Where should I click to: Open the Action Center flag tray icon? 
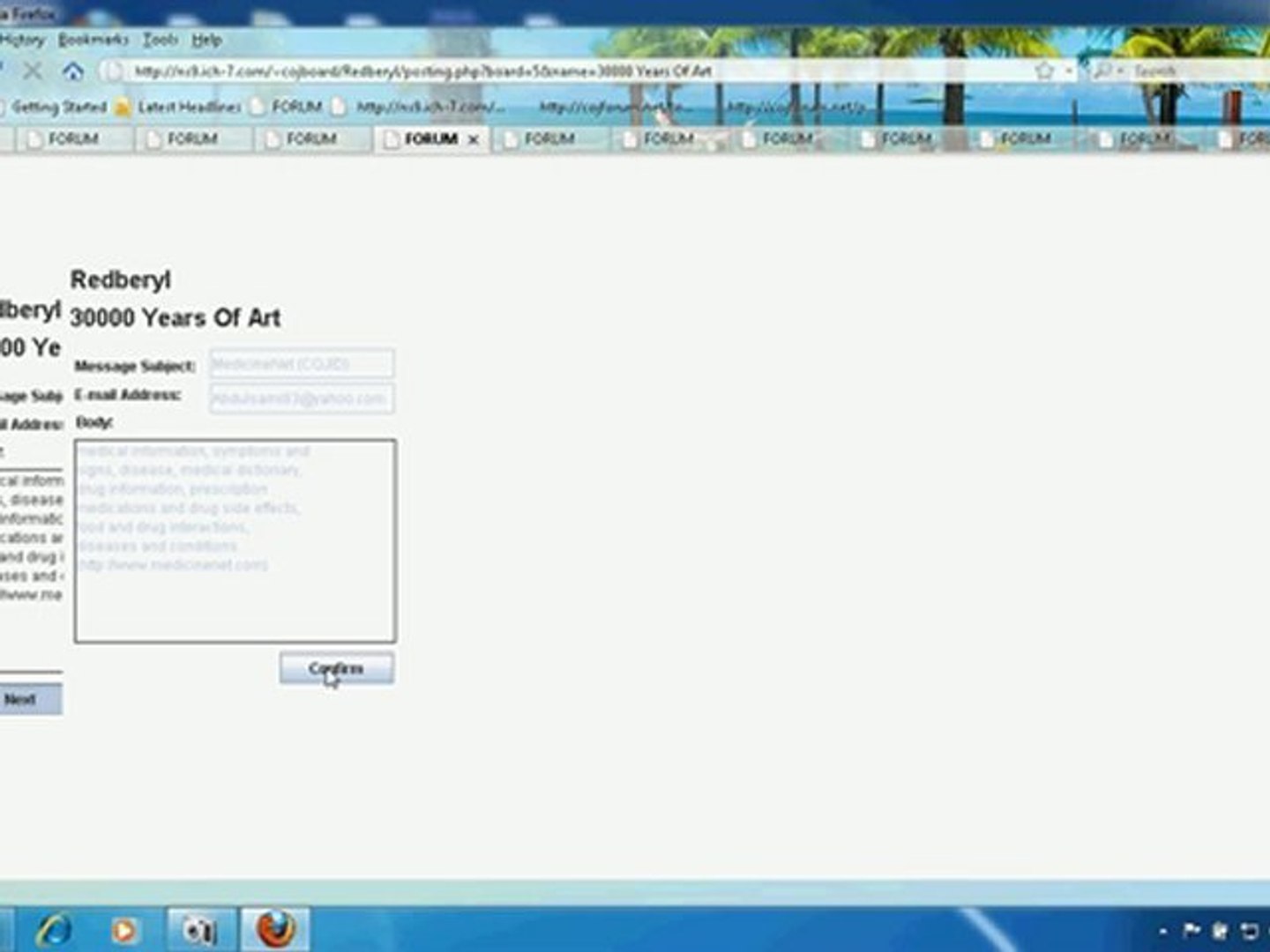[1192, 930]
